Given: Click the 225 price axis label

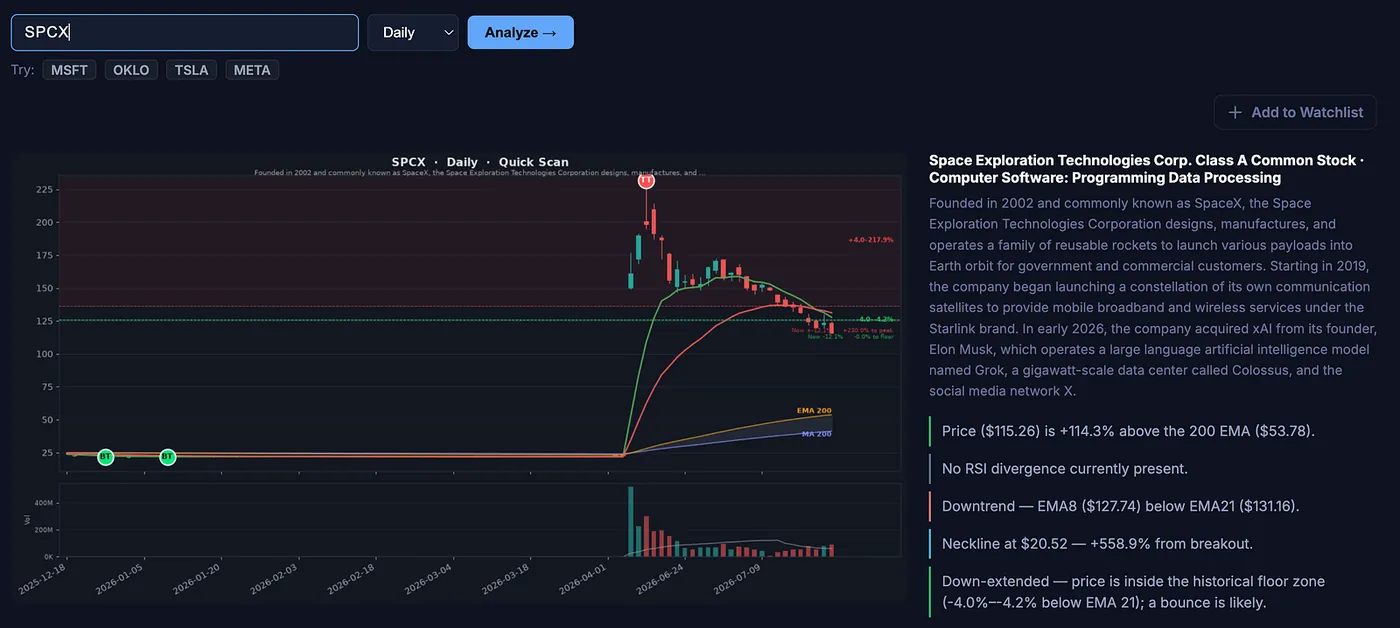Looking at the screenshot, I should pos(44,189).
